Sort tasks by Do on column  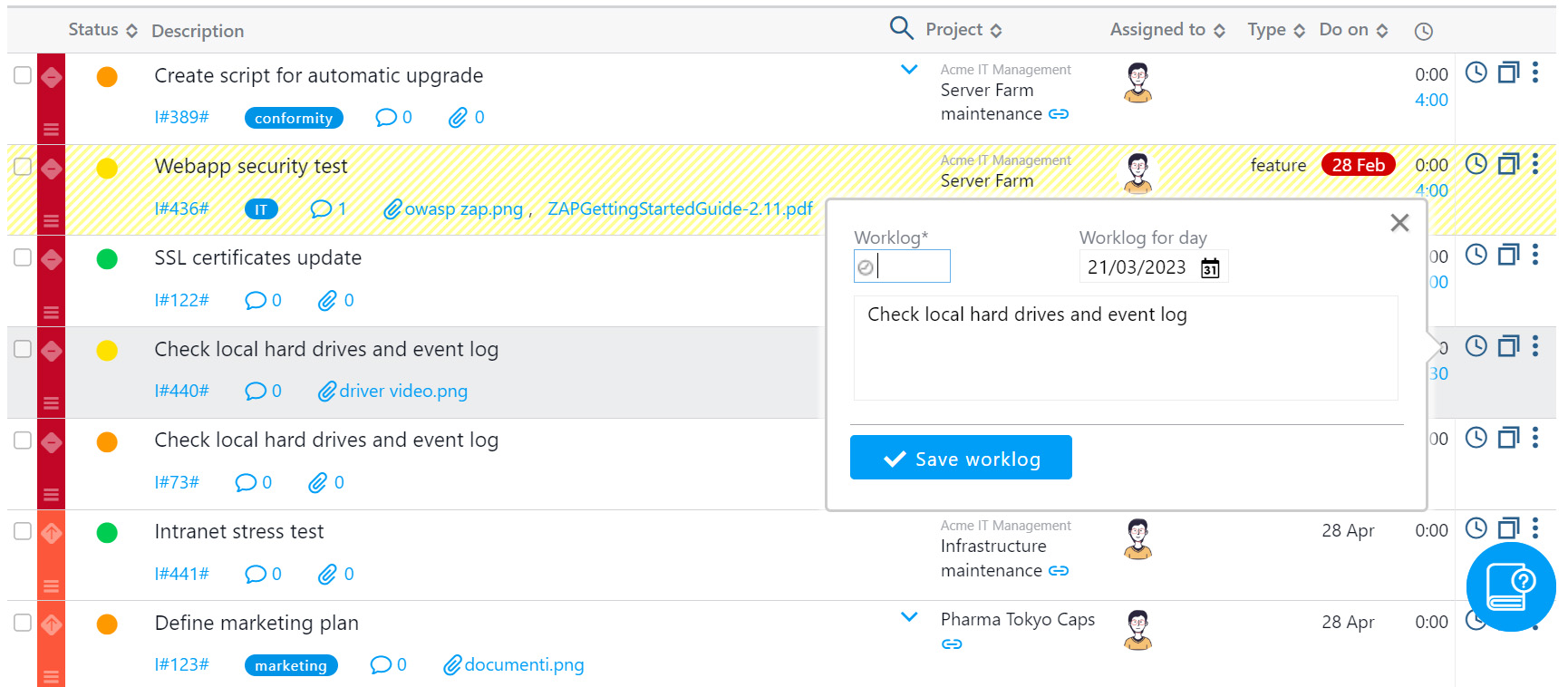[1352, 30]
